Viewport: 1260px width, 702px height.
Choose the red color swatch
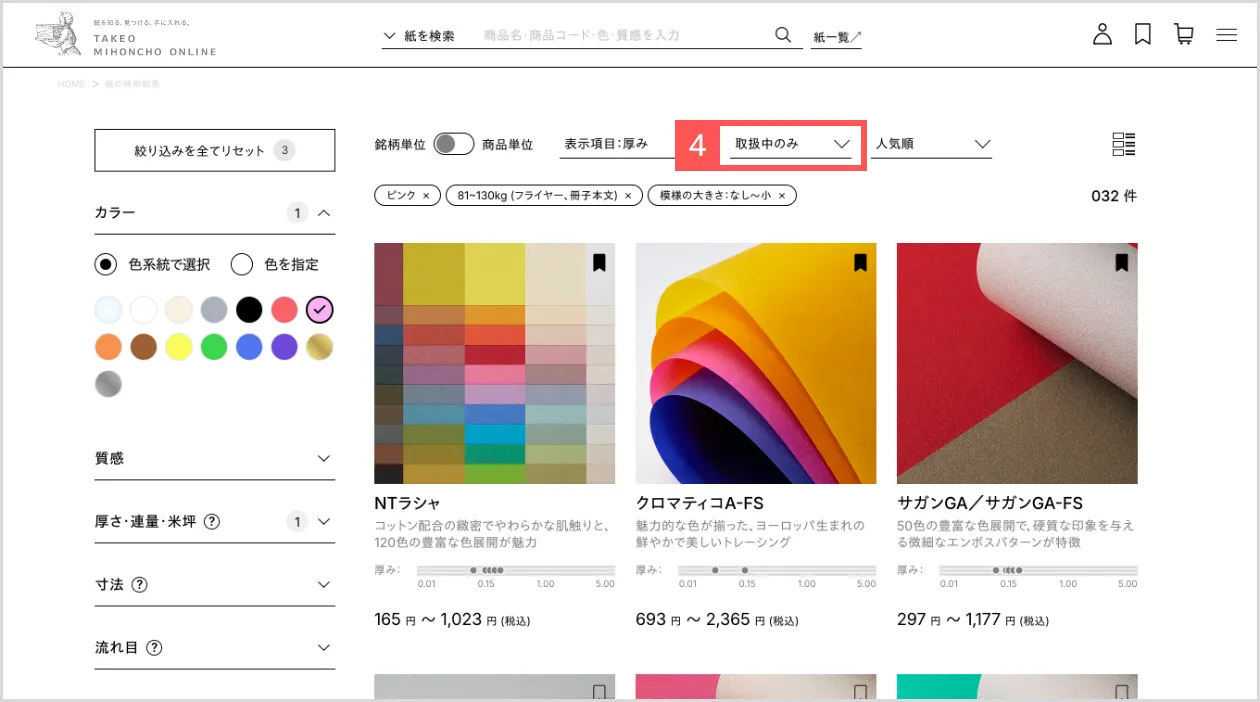tap(284, 310)
